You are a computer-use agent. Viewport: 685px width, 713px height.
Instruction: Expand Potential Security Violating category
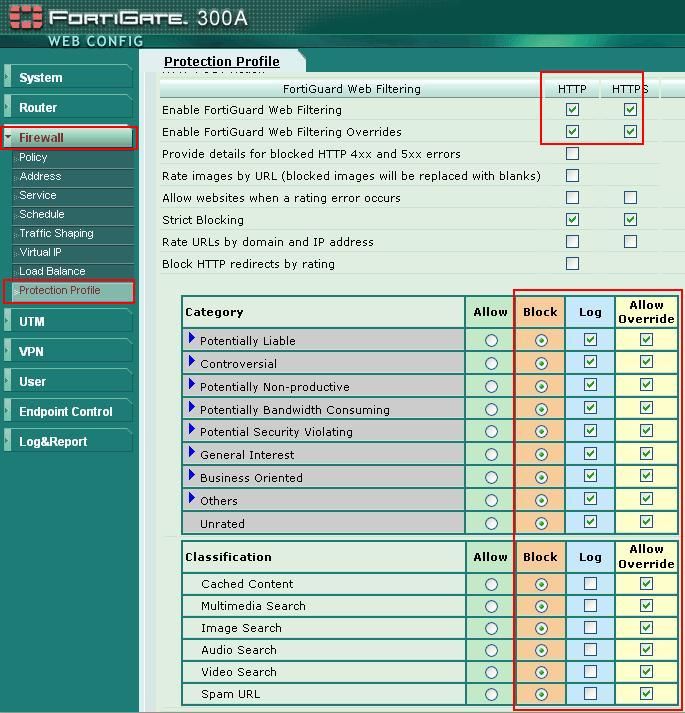[191, 429]
